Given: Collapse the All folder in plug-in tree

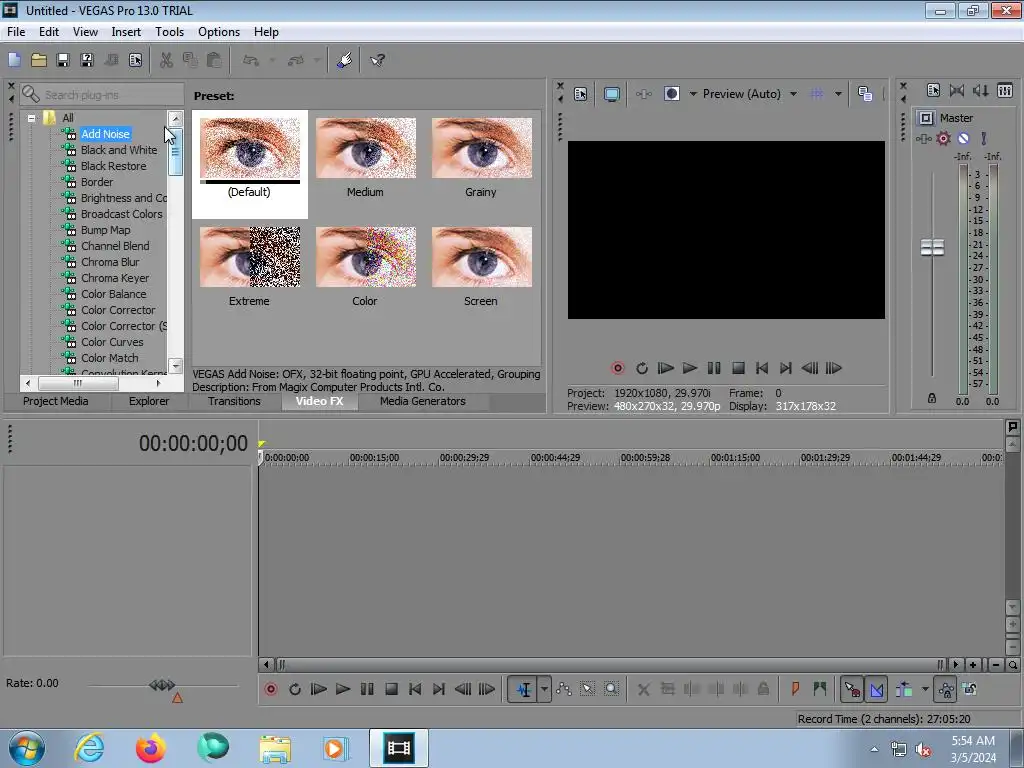Looking at the screenshot, I should 31,118.
